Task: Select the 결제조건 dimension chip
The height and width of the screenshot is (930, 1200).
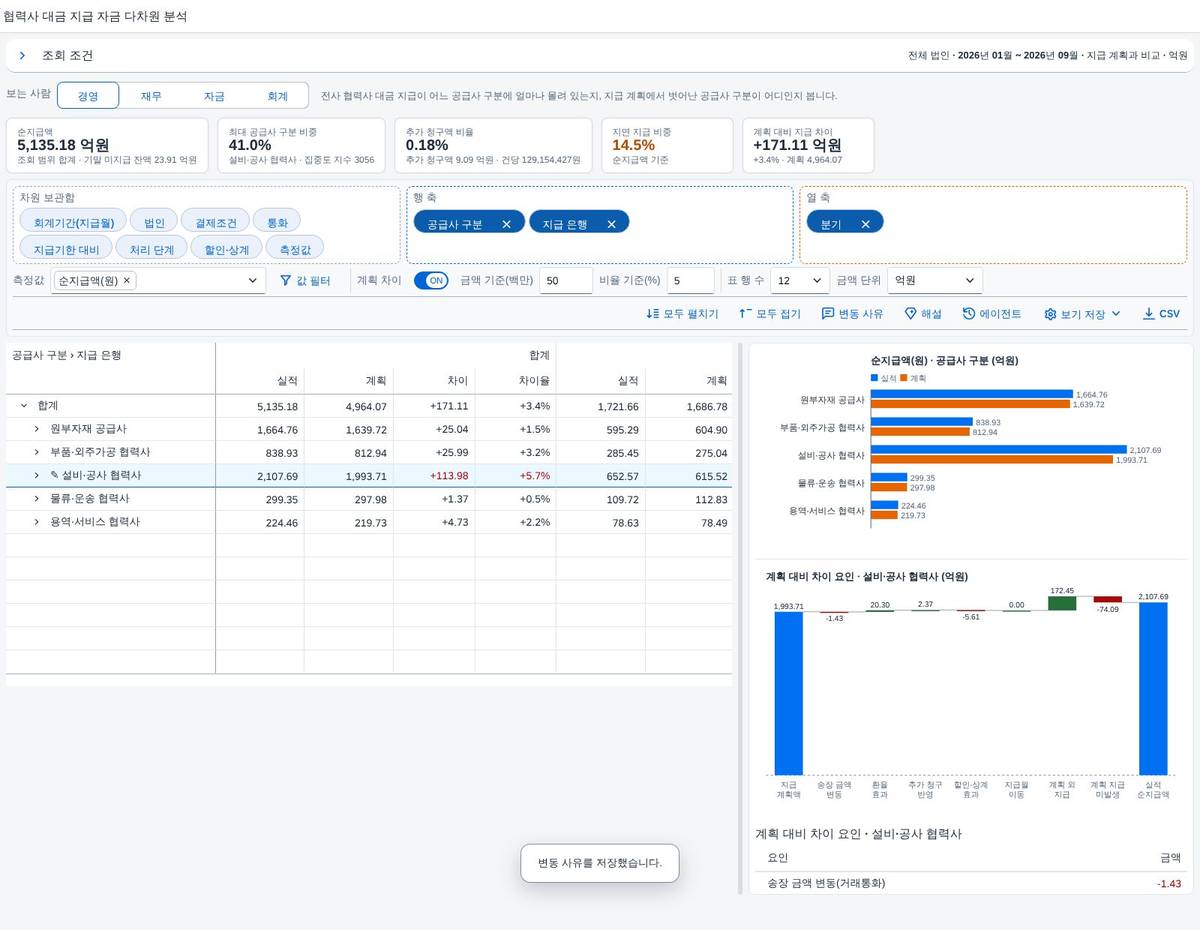Action: [215, 222]
